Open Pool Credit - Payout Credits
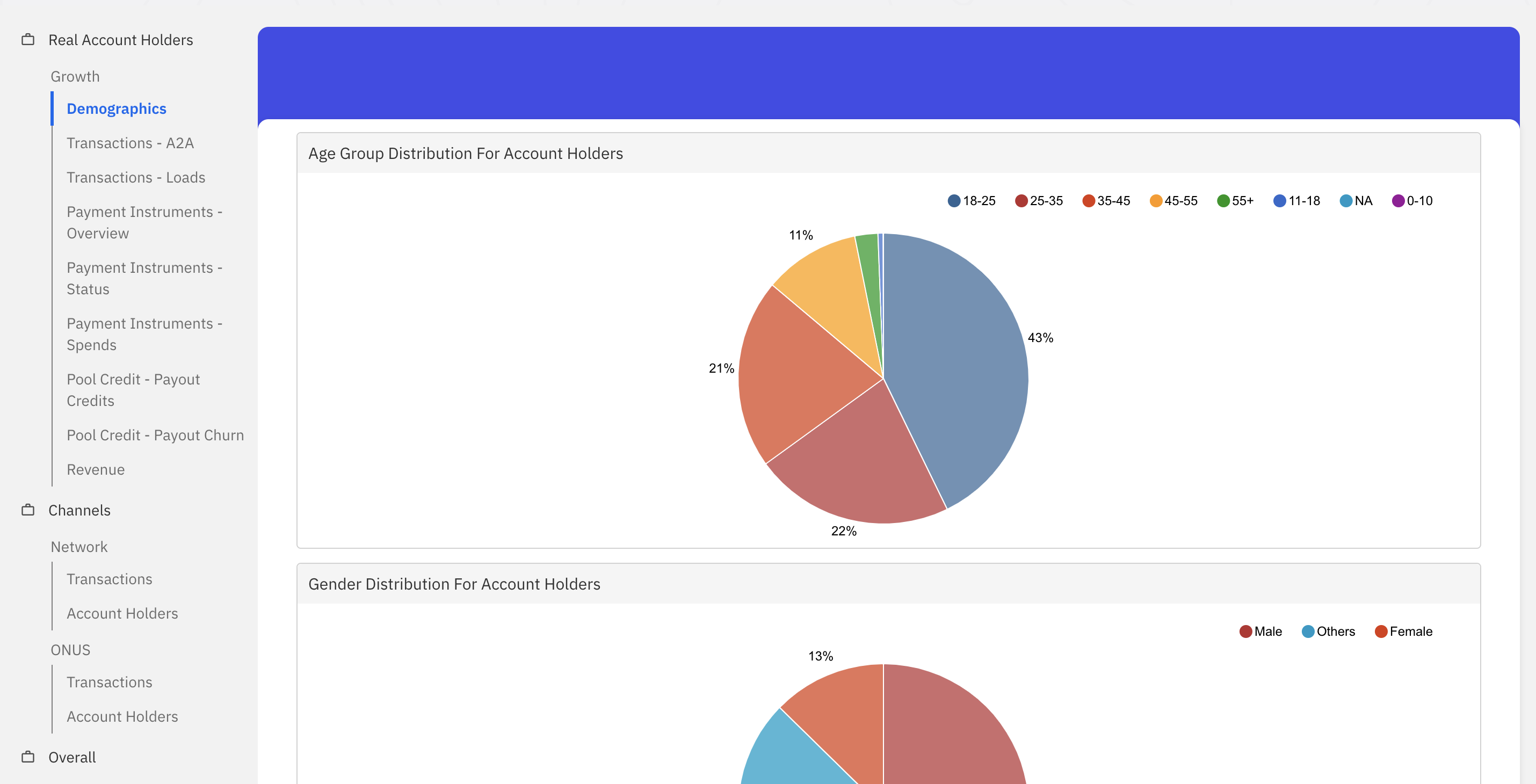 [x=133, y=390]
